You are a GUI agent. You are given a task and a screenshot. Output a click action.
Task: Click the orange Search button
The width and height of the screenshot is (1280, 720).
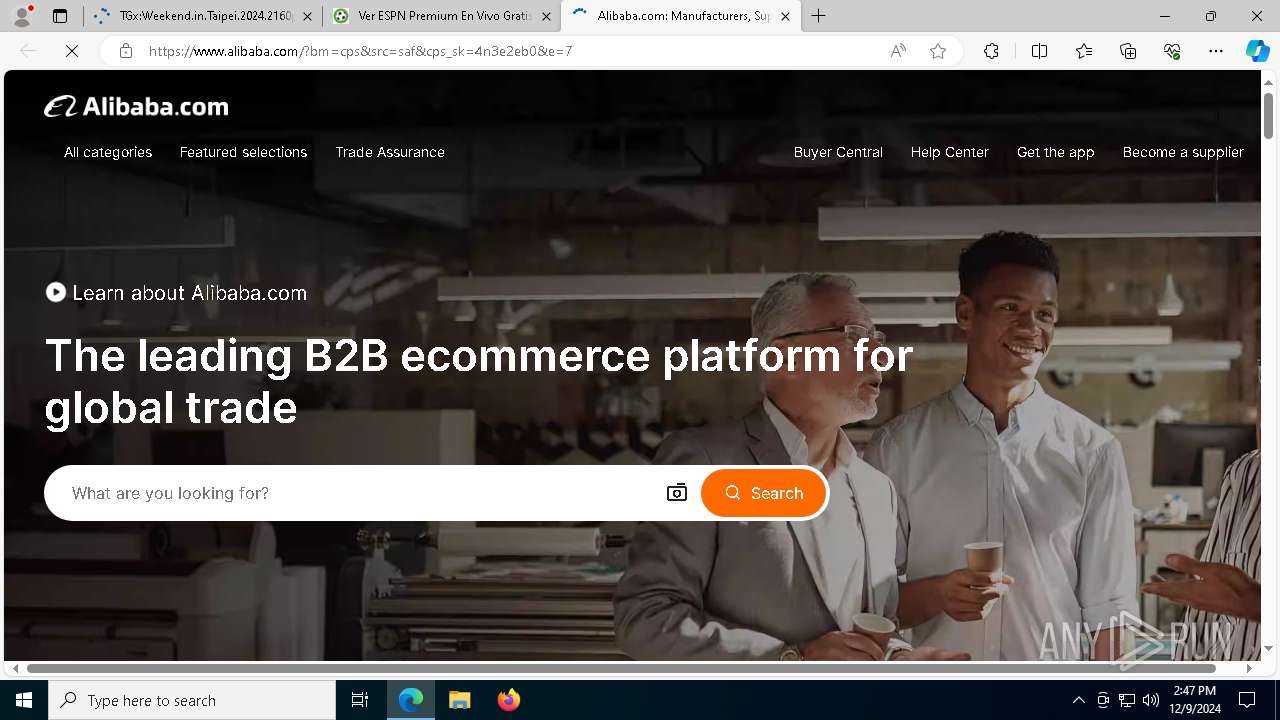point(764,493)
